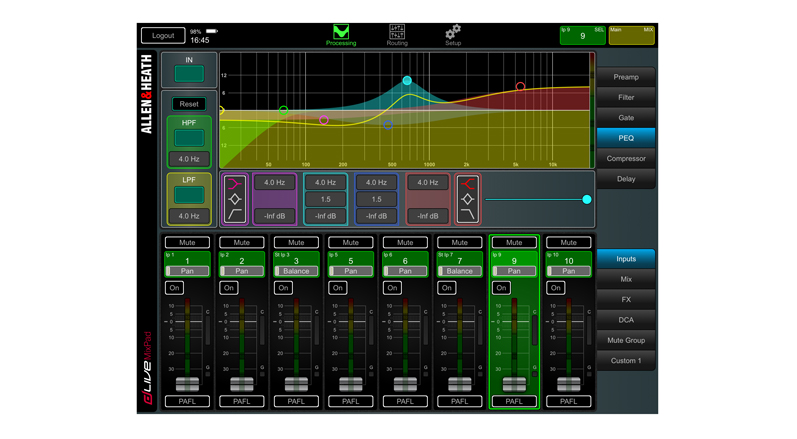
Task: Select the green HPF node on graph
Action: (284, 110)
